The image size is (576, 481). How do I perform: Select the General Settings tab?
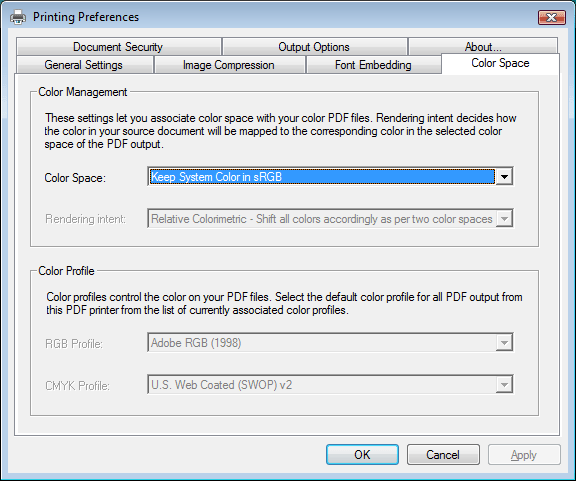tap(84, 65)
